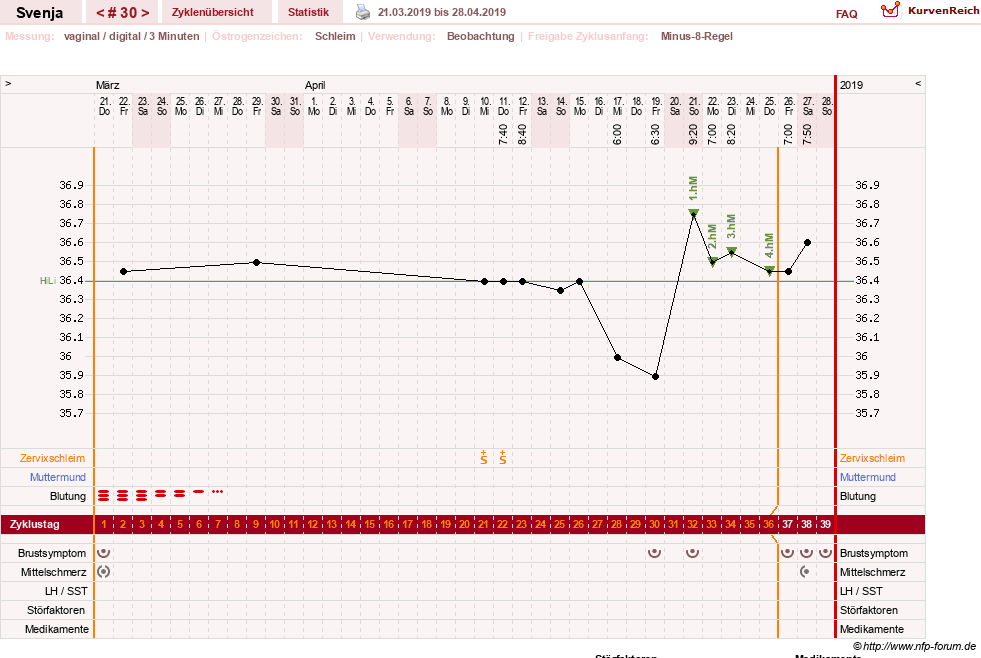Select the Svenja profile tab
981x658 pixels.
pyautogui.click(x=39, y=12)
